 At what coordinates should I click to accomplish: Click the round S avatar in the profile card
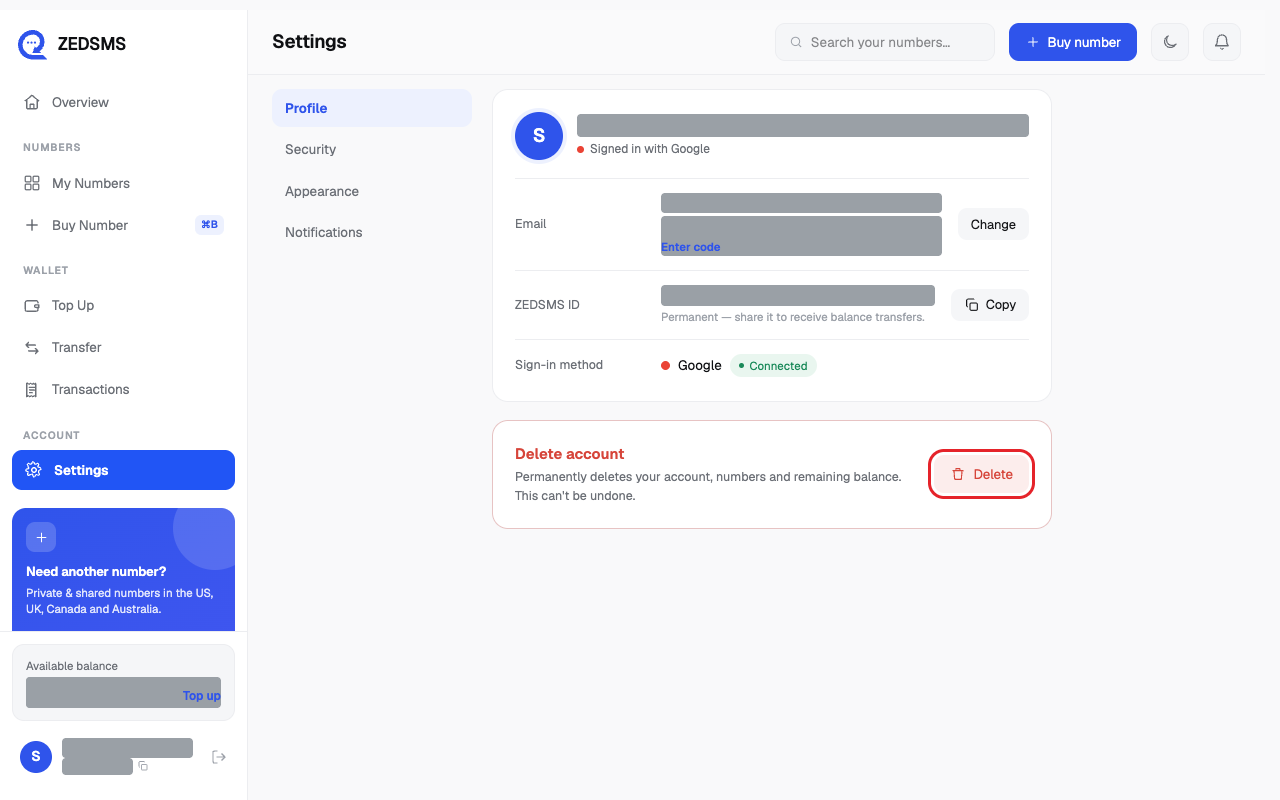point(539,136)
